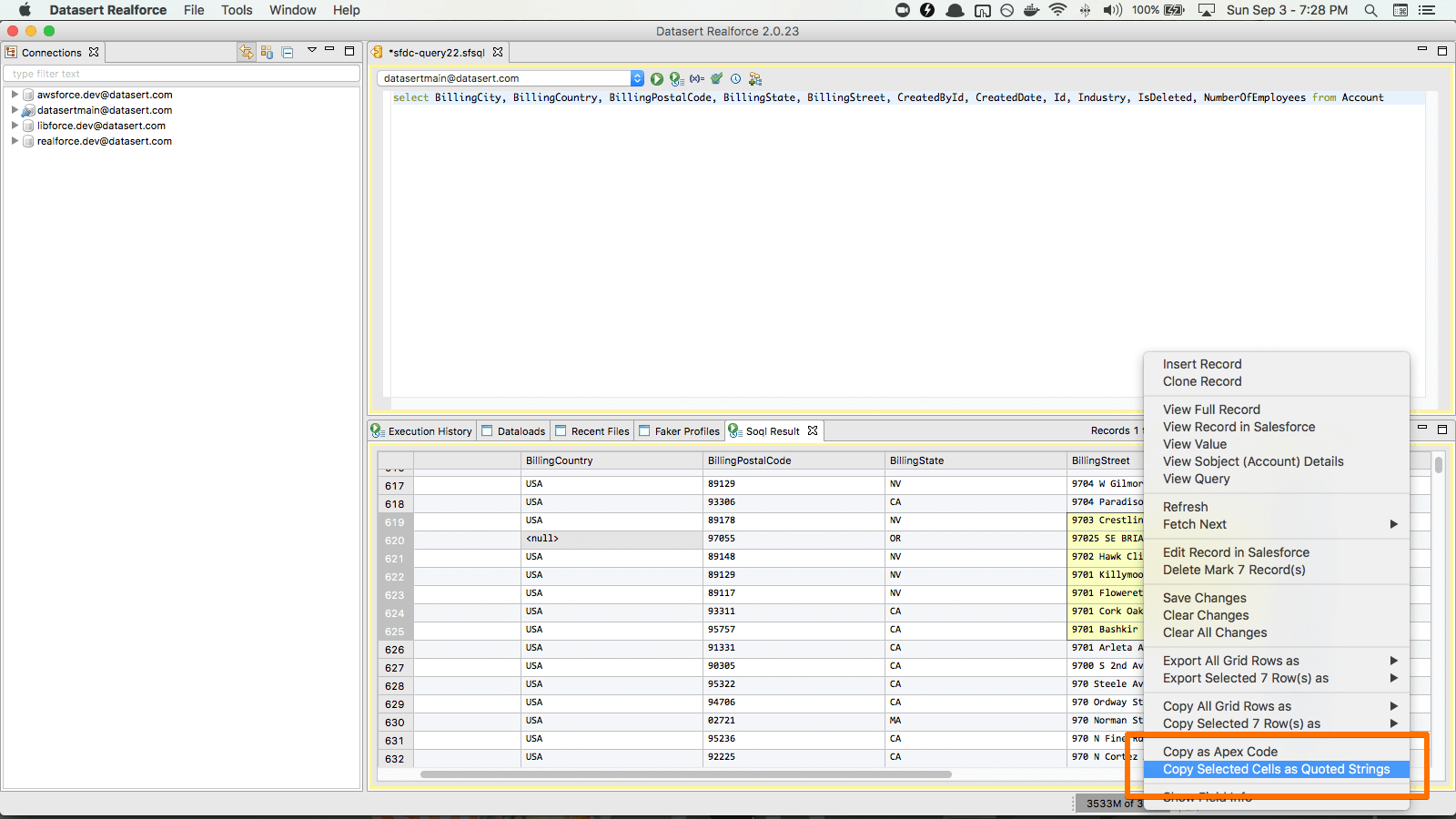
Task: Click the schema tree icon in query toolbar
Action: coord(755,79)
